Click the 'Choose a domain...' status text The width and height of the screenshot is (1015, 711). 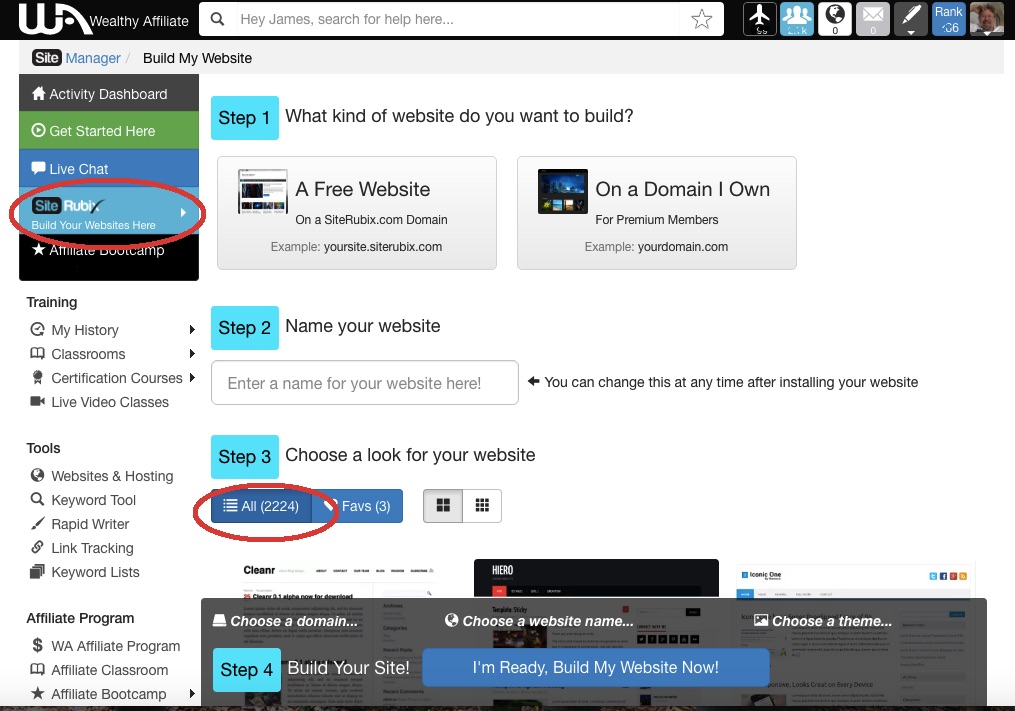[x=294, y=621]
